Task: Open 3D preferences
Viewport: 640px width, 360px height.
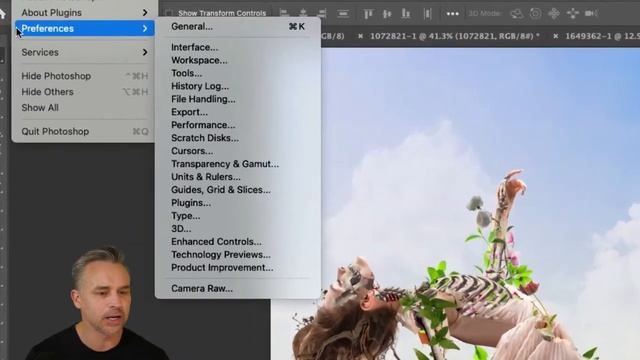Action: click(x=238, y=229)
